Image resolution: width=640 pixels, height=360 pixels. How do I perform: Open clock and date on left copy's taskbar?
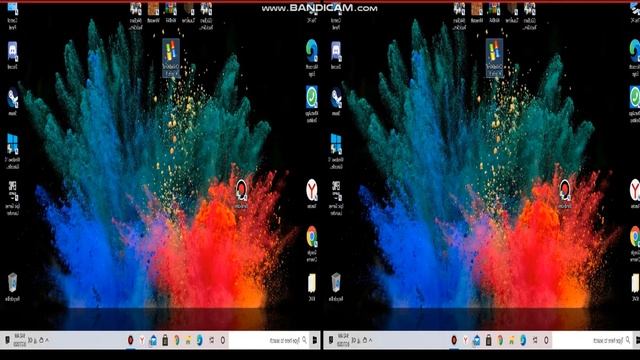tap(20, 340)
